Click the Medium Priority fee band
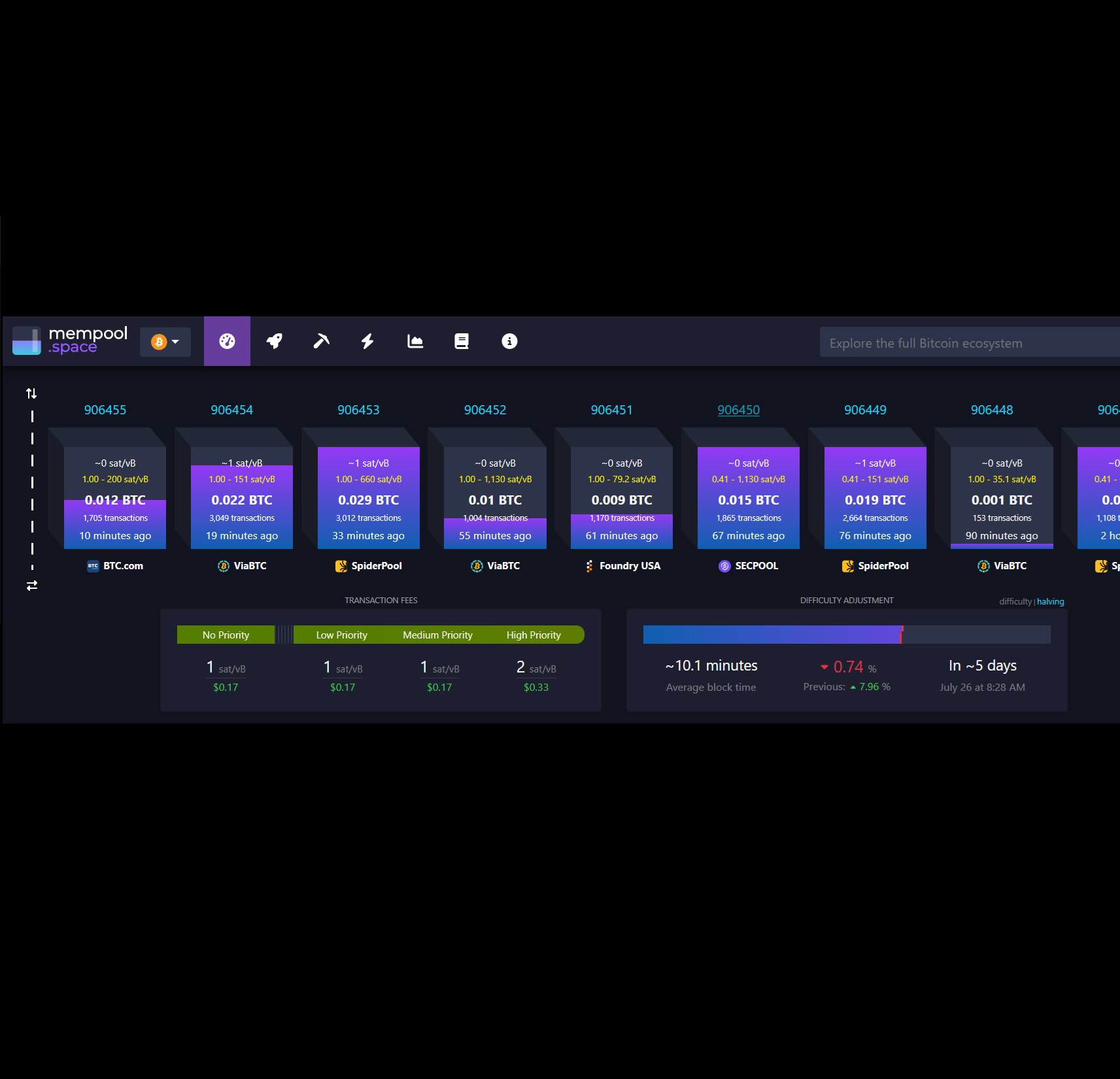The image size is (1120, 1079). [437, 635]
